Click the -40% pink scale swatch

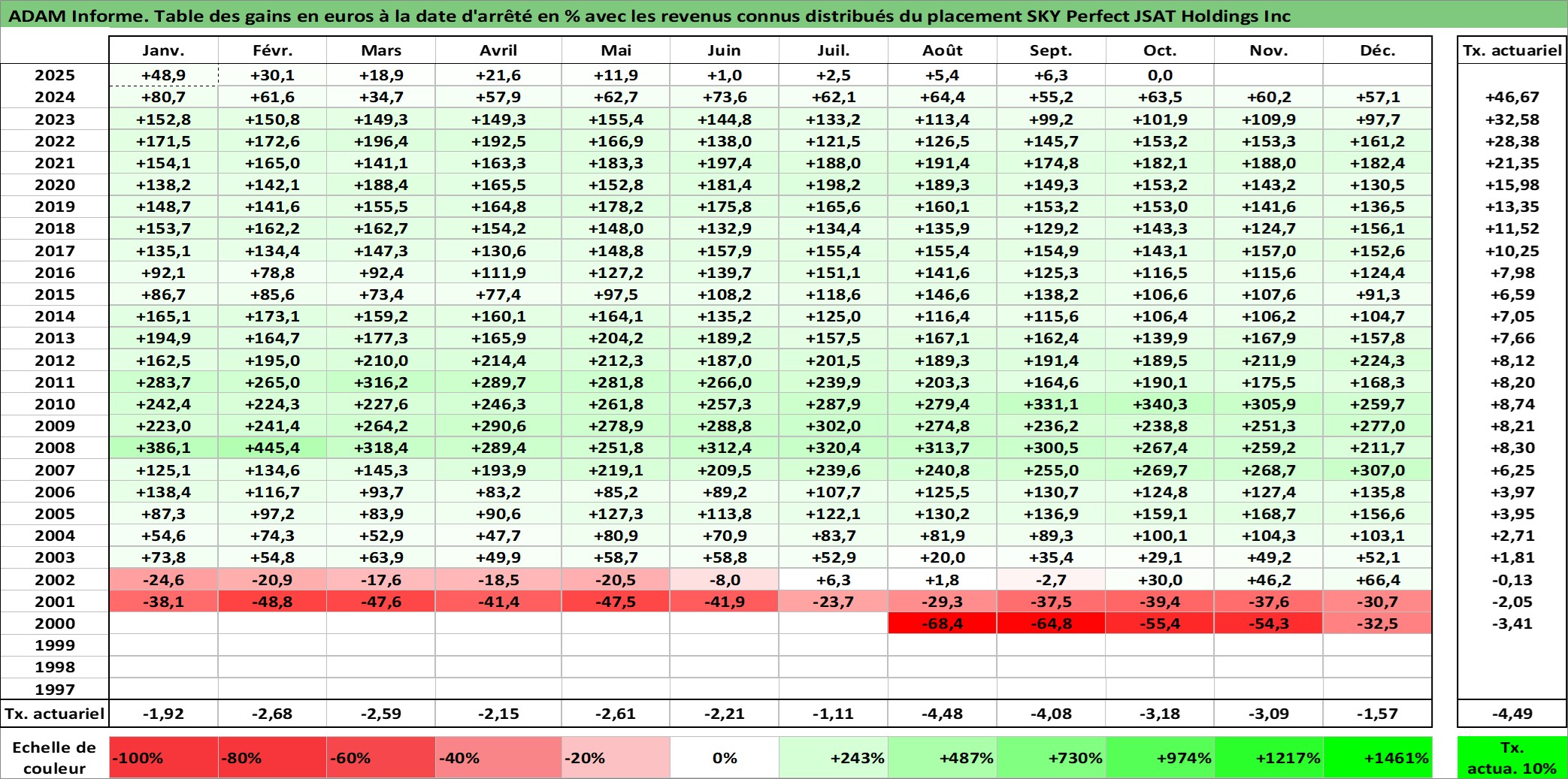click(x=498, y=757)
